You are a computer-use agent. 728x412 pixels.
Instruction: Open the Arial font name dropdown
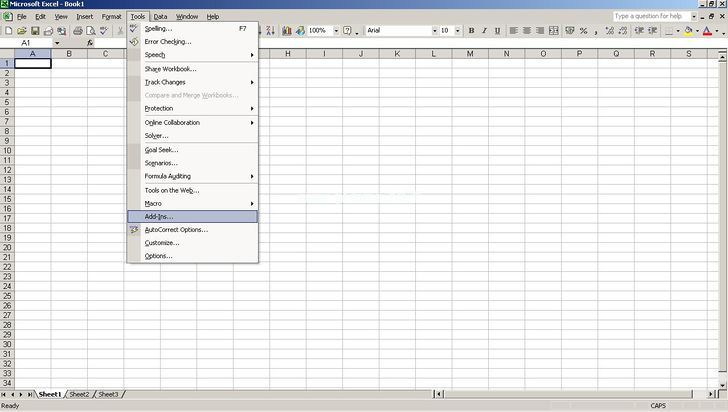coord(435,31)
